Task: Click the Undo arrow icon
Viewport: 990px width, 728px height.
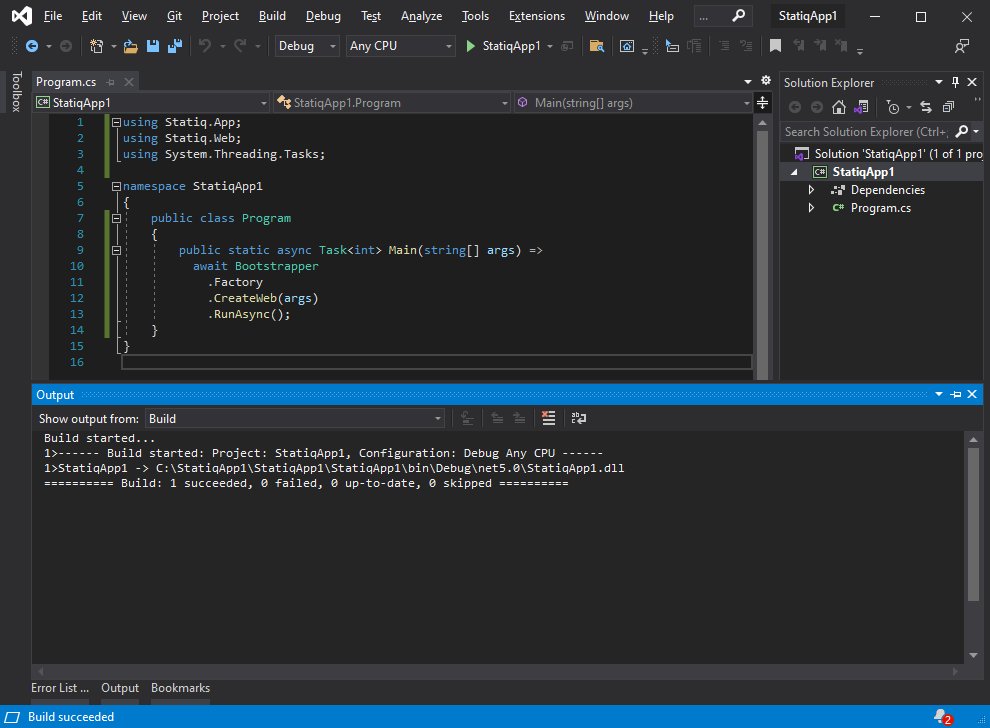Action: pos(205,46)
